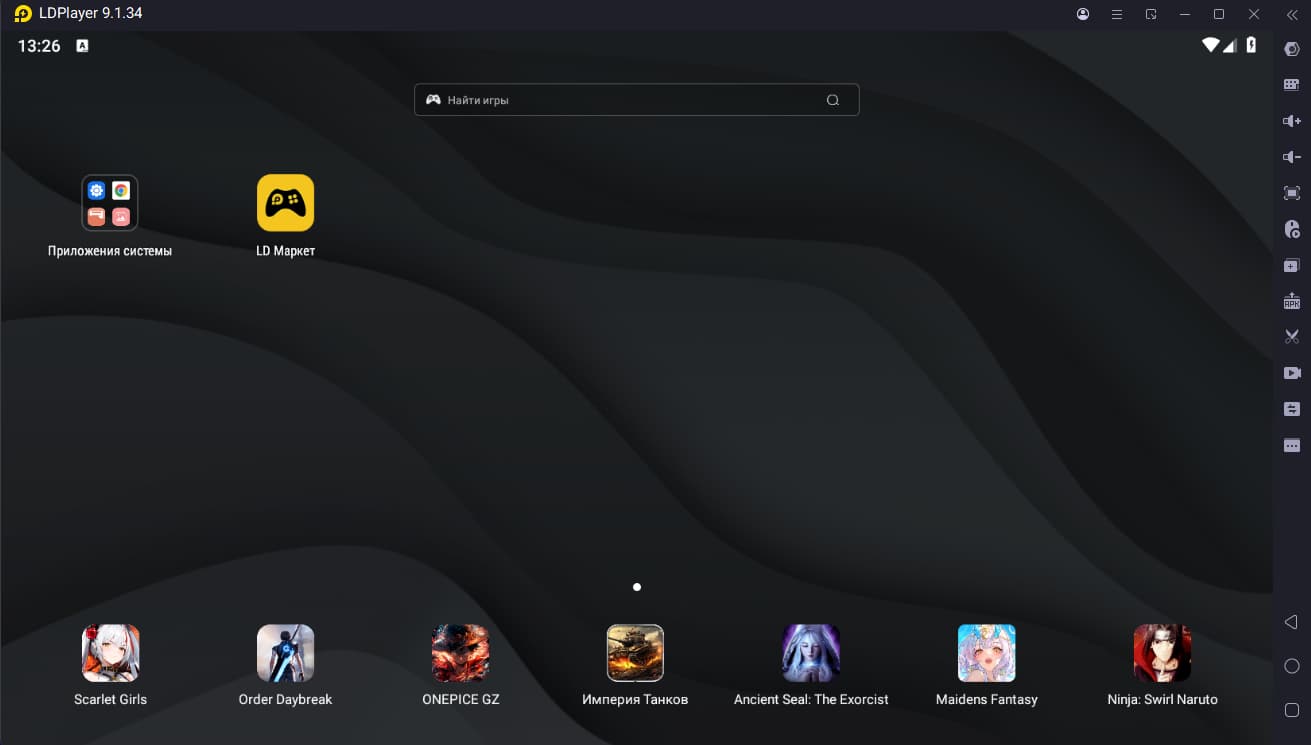Screen dimensions: 1311x745
Task: Collapse the sidebar with double-chevron icon
Action: 1291,14
